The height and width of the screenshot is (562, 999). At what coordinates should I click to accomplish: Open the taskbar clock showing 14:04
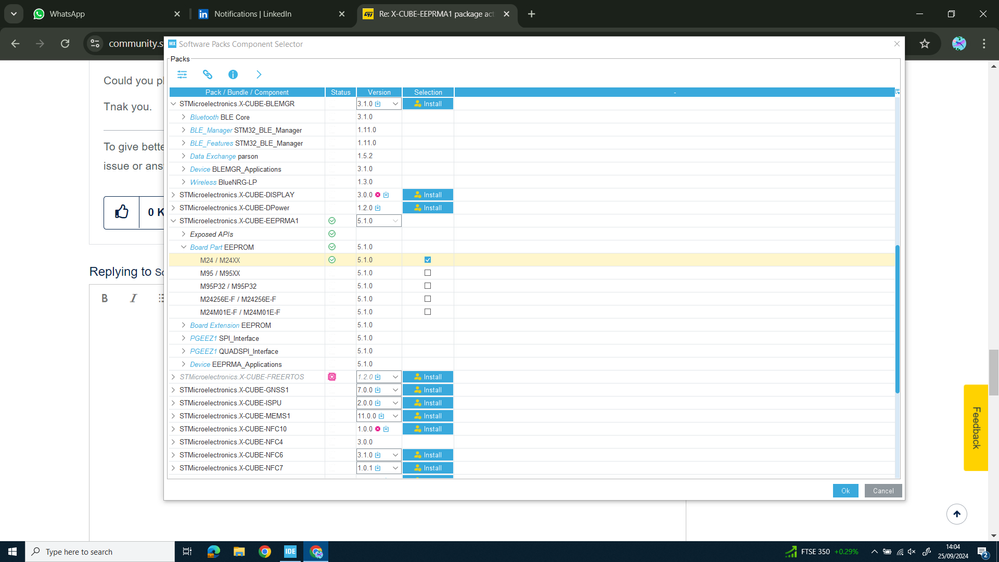(x=952, y=552)
